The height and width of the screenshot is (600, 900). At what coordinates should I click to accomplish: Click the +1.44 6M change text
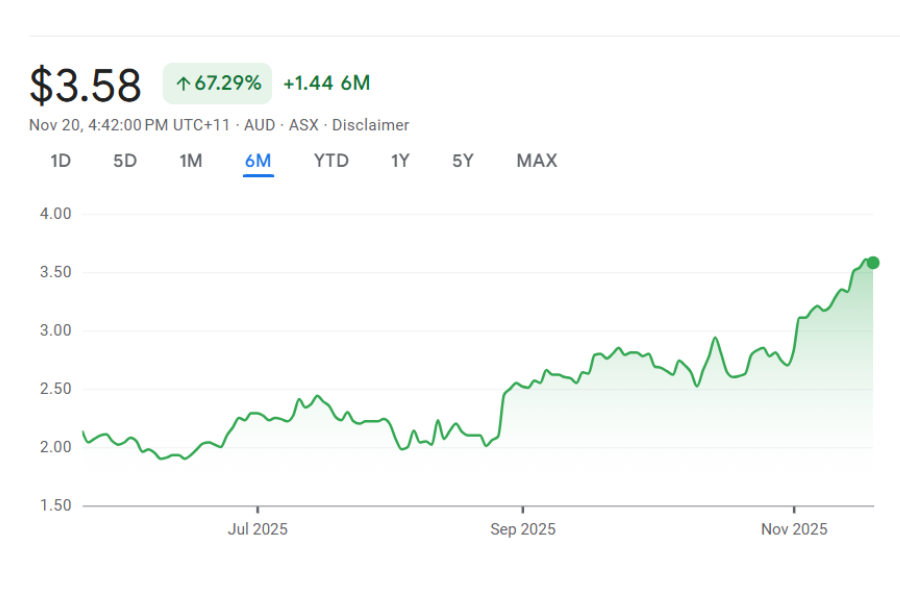coord(326,84)
